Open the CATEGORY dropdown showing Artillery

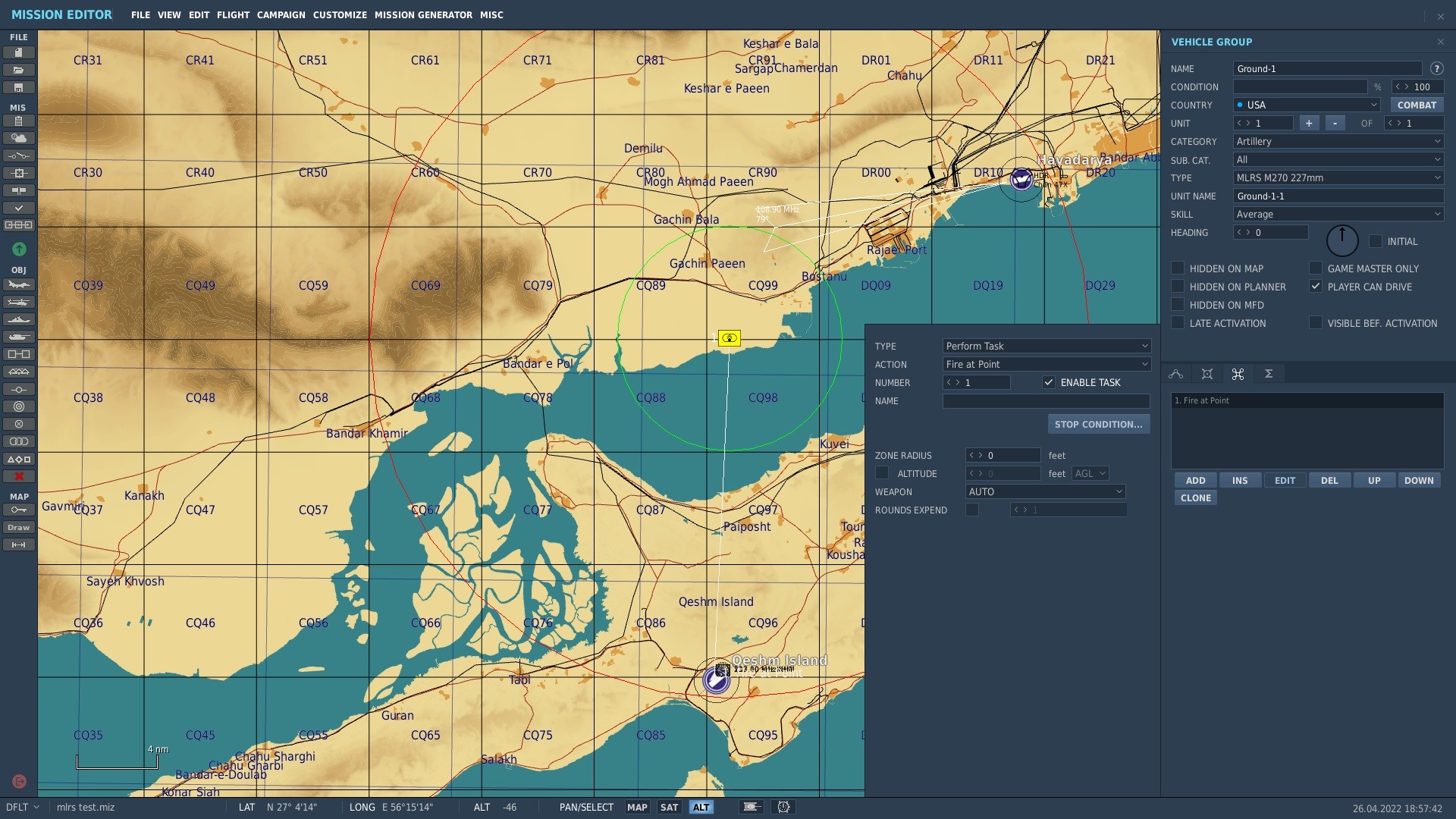1338,141
